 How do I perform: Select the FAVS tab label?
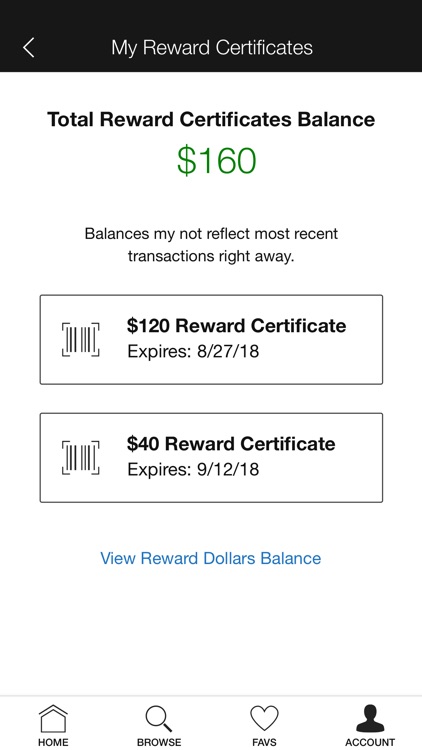264,742
